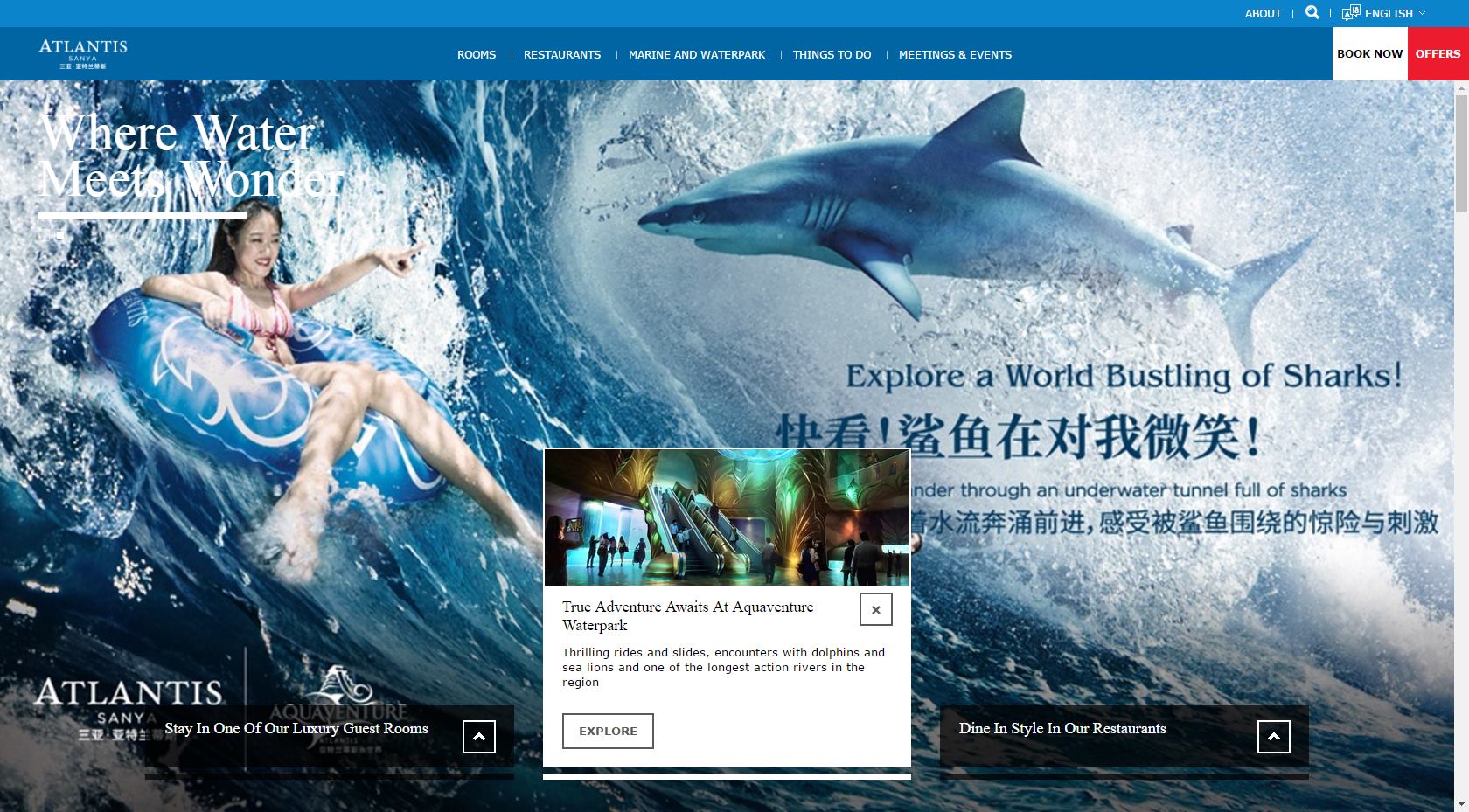Close the Aquaventure Waterpark card
The height and width of the screenshot is (812, 1469).
click(875, 609)
